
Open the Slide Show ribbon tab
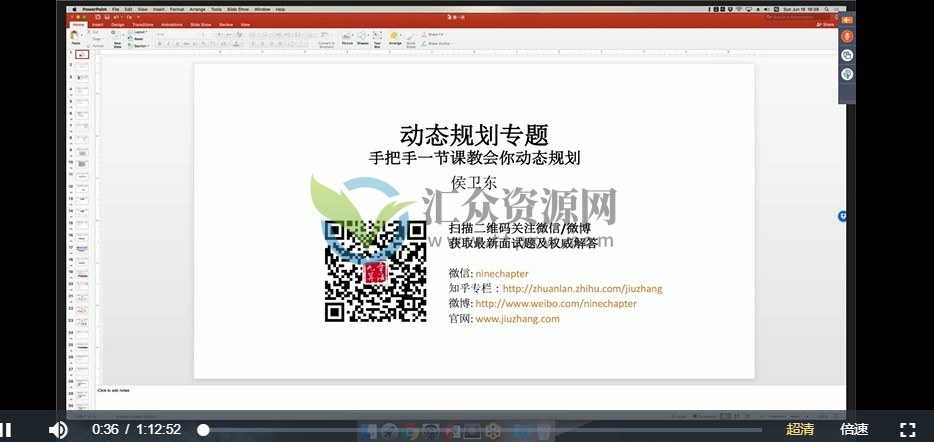[201, 24]
